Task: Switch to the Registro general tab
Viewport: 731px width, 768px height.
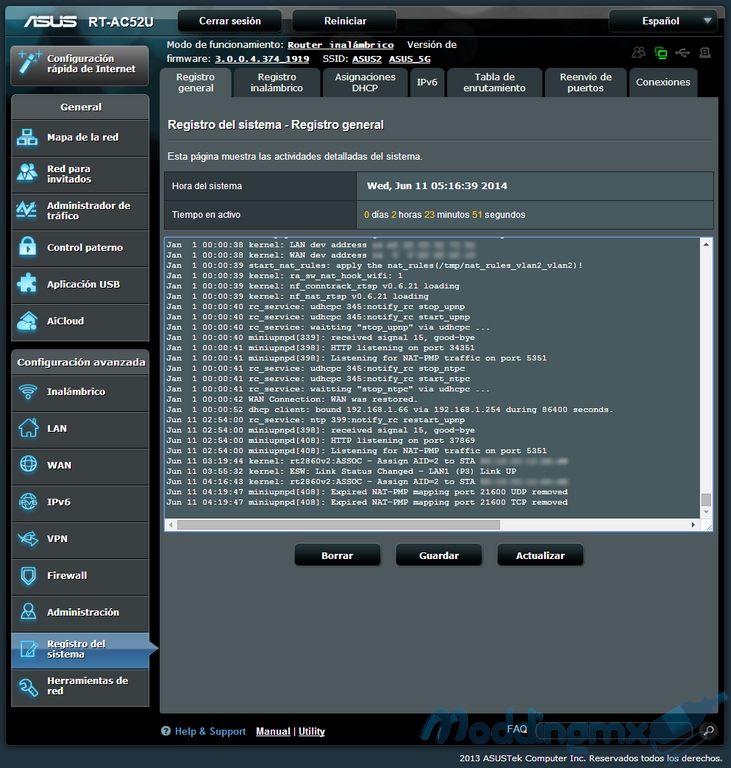Action: pos(195,82)
